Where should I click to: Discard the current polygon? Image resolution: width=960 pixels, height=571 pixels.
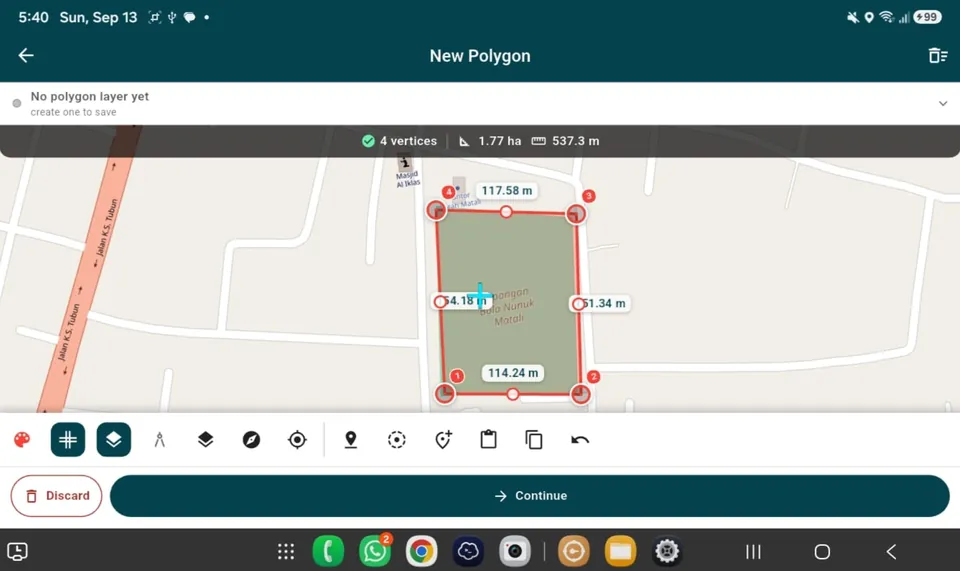pyautogui.click(x=56, y=496)
